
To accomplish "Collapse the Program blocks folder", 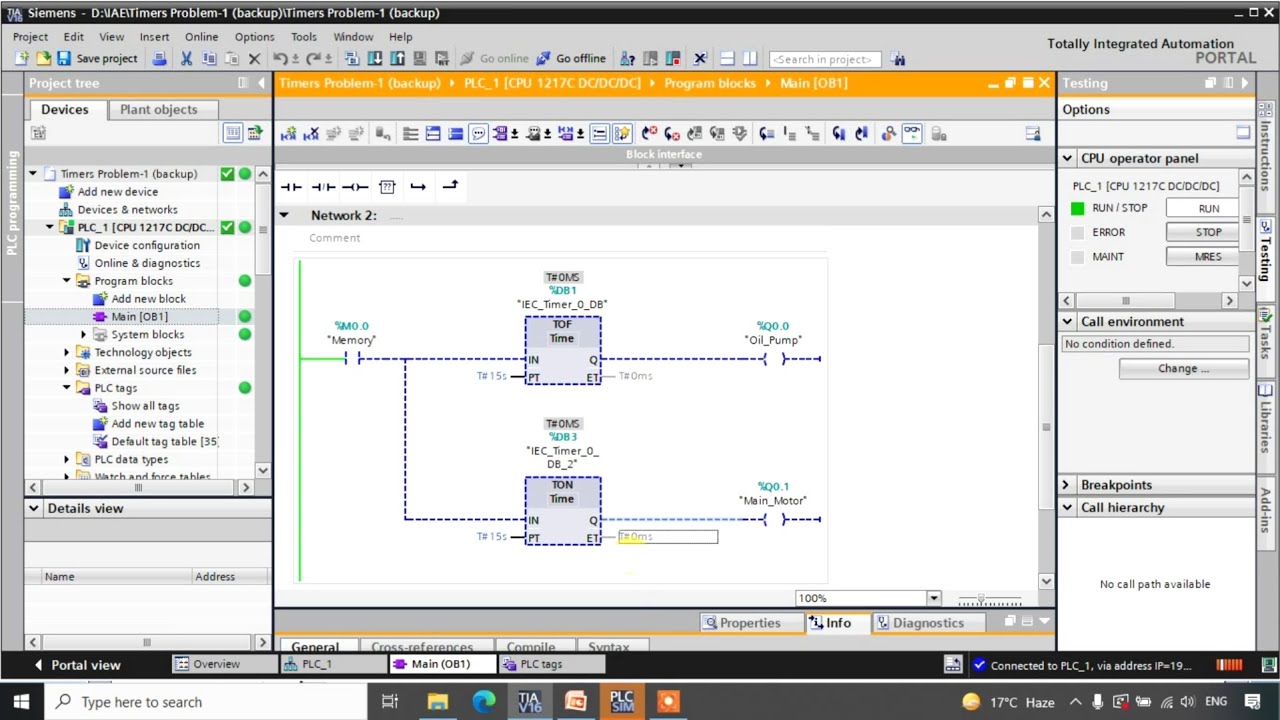I will click(67, 281).
